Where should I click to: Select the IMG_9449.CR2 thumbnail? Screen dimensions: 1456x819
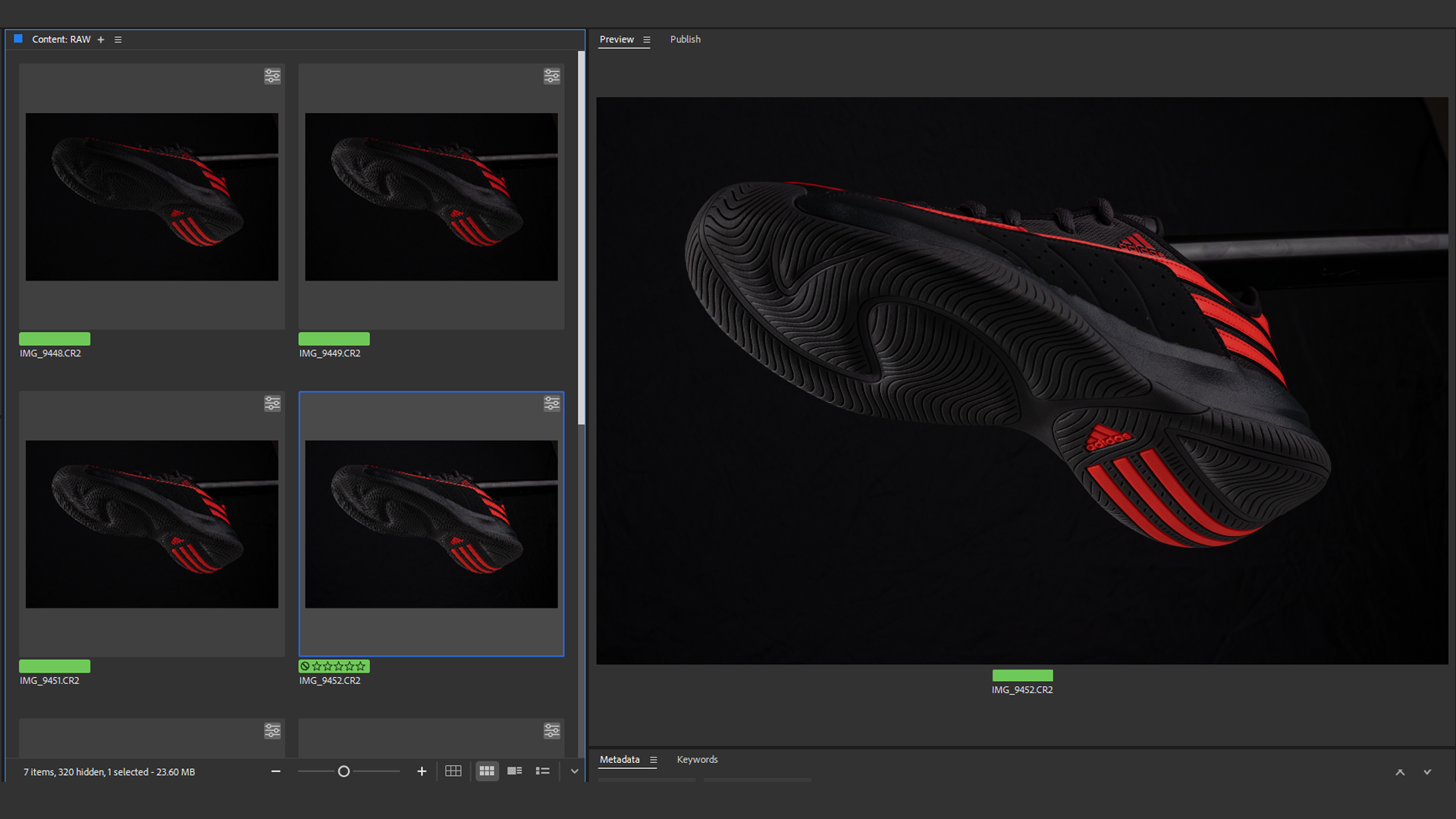(431, 197)
